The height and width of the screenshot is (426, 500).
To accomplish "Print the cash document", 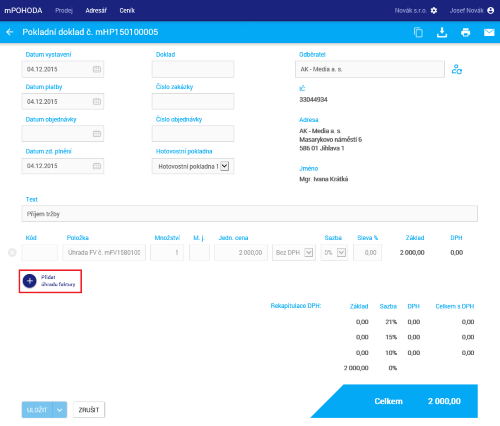I will pyautogui.click(x=465, y=32).
